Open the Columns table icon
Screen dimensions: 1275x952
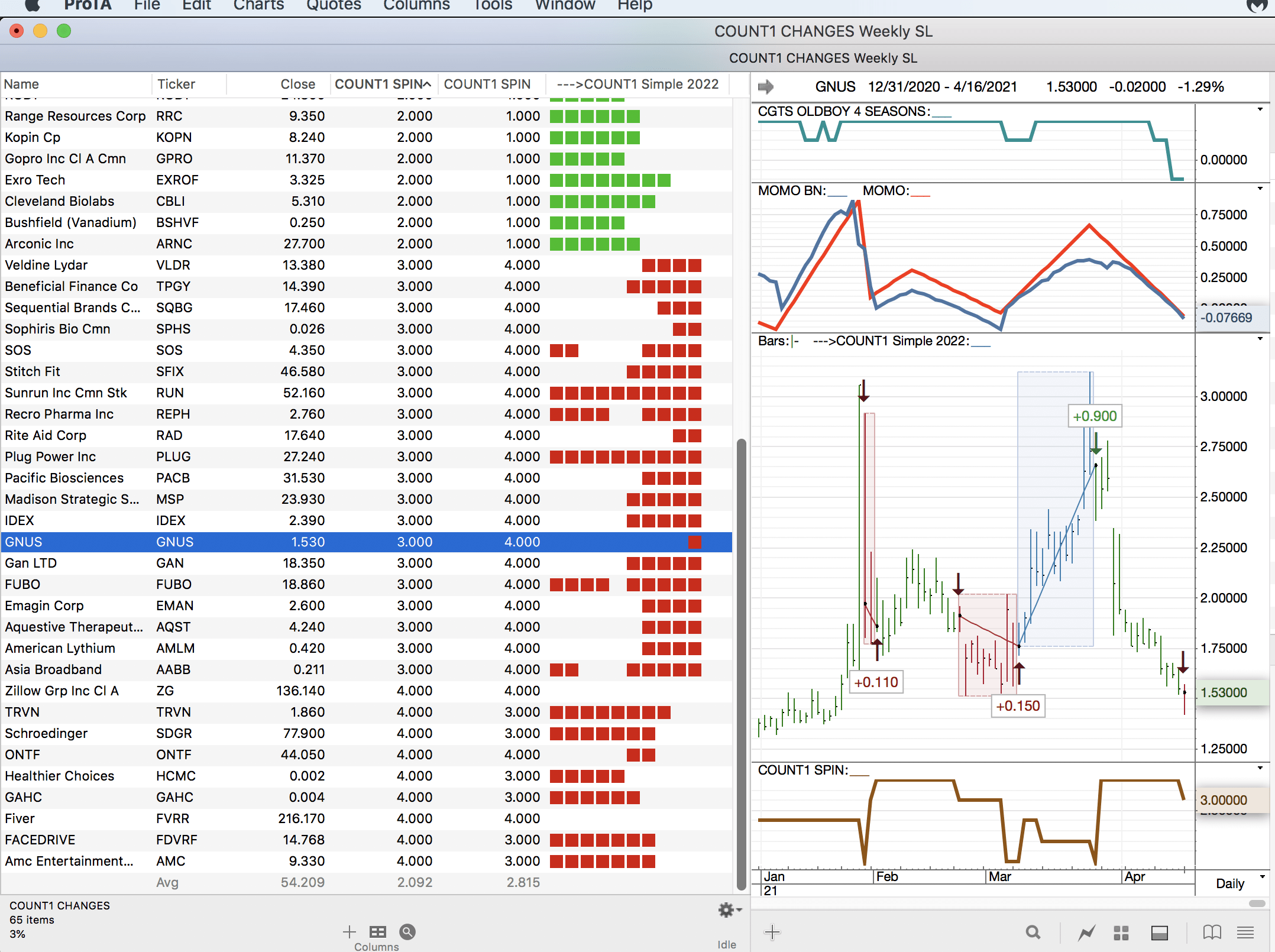(x=377, y=932)
